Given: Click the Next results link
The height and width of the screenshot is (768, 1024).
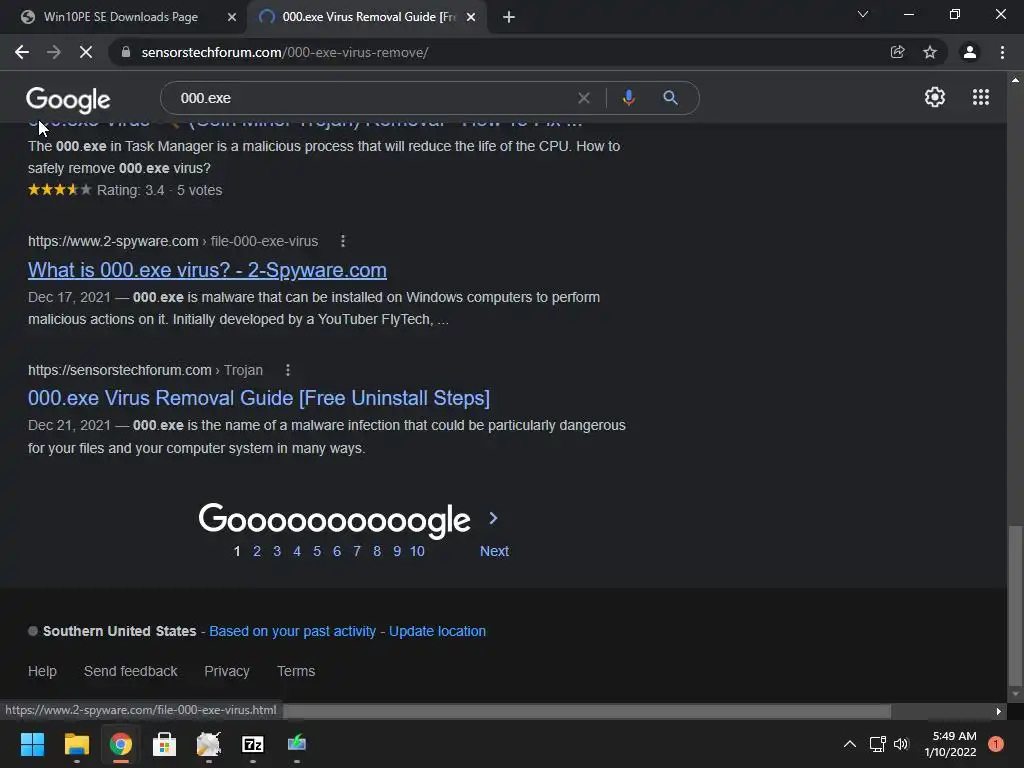Looking at the screenshot, I should click(494, 551).
